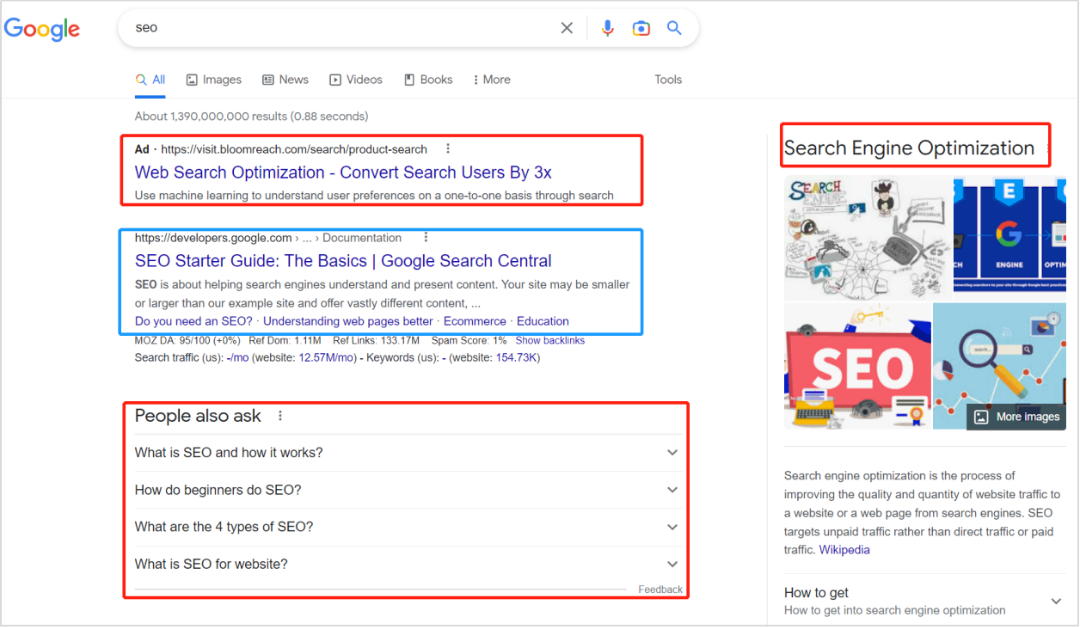Expand "What is SEO and how it works?"
This screenshot has width=1080, height=627.
[x=672, y=453]
